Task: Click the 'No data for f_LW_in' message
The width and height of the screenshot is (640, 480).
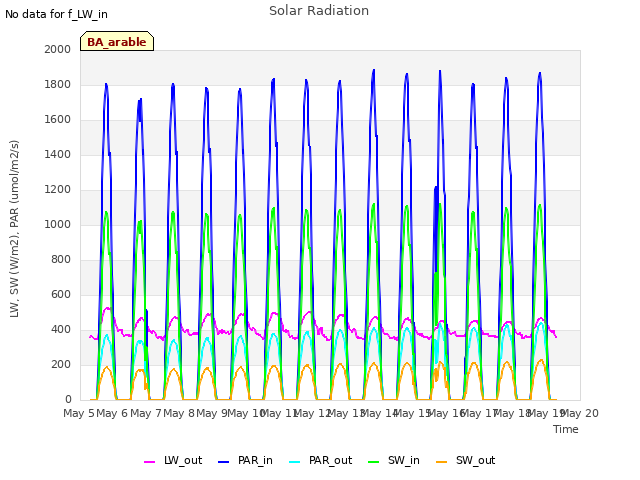Action: pyautogui.click(x=56, y=14)
